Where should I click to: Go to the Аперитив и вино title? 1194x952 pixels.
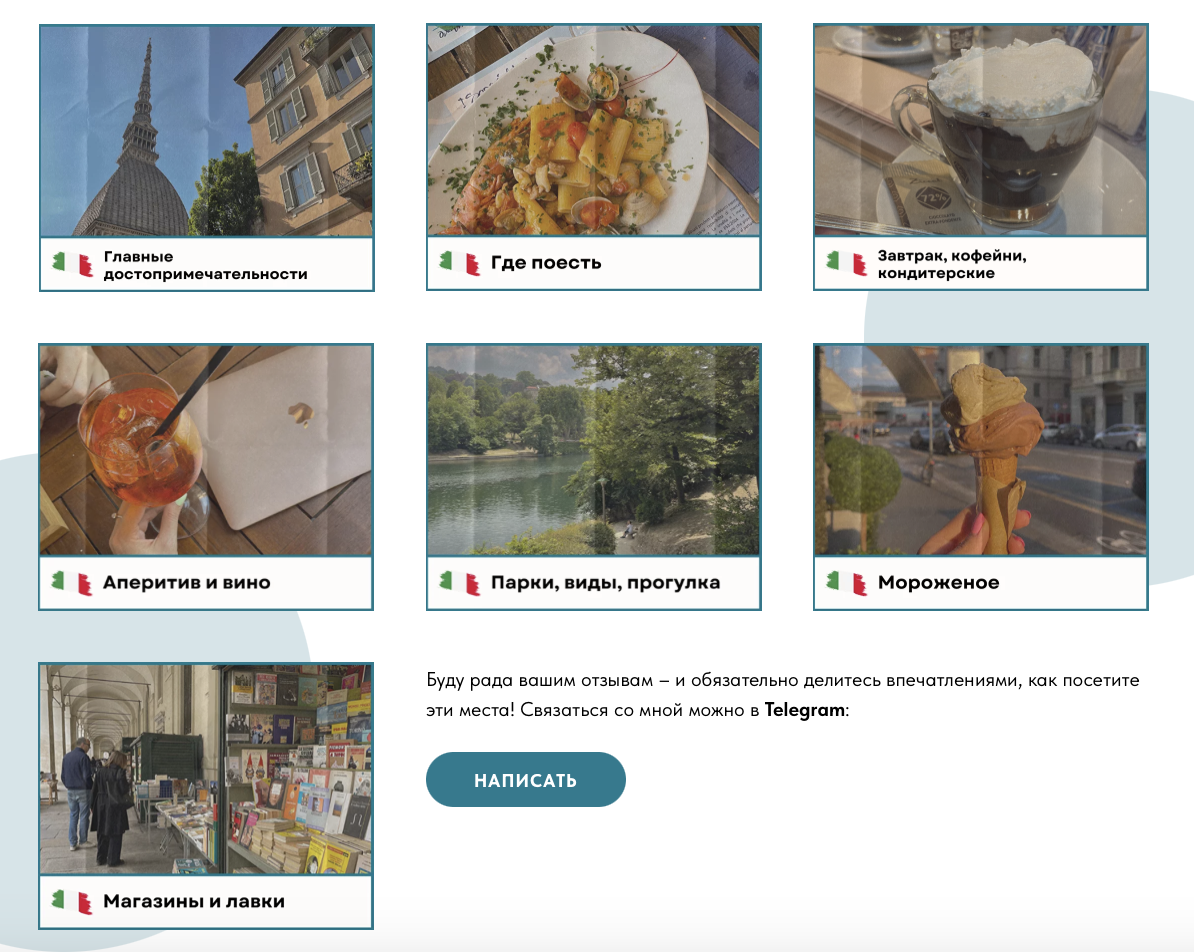[187, 582]
